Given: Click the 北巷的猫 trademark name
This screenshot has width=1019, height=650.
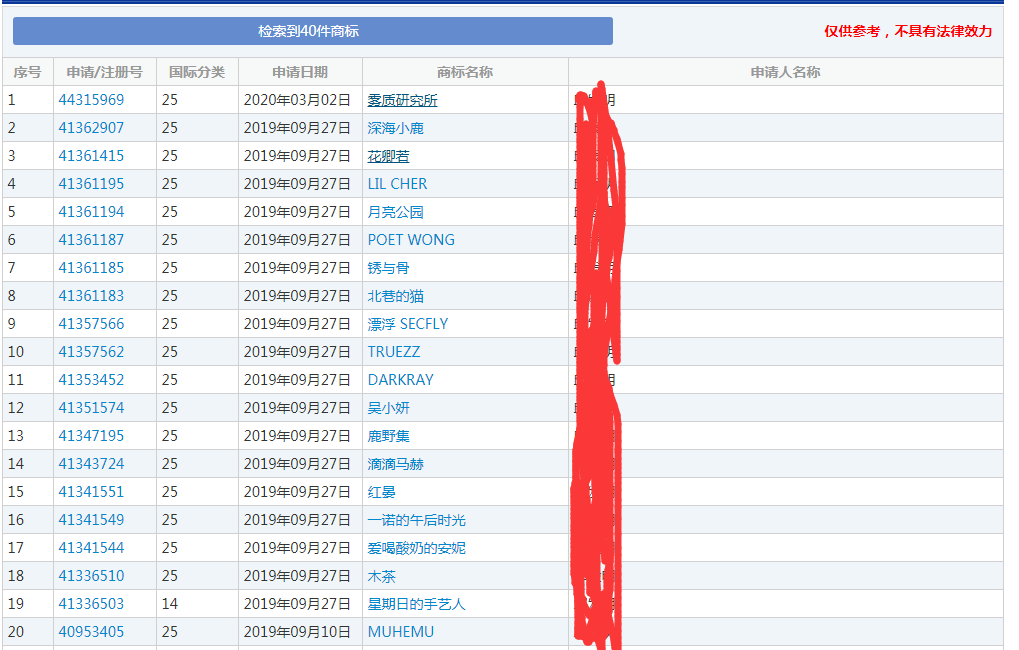Looking at the screenshot, I should (395, 296).
